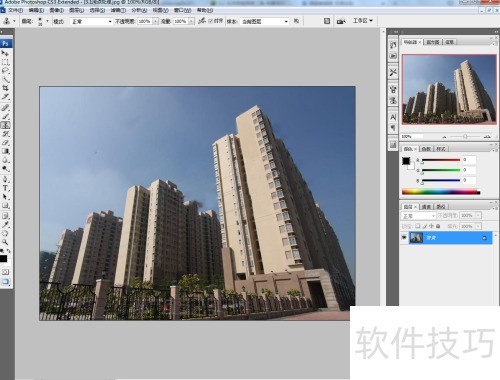Screen dimensions: 500x380
Task: Toggle airbrush mode in options bar
Action: 202,21
